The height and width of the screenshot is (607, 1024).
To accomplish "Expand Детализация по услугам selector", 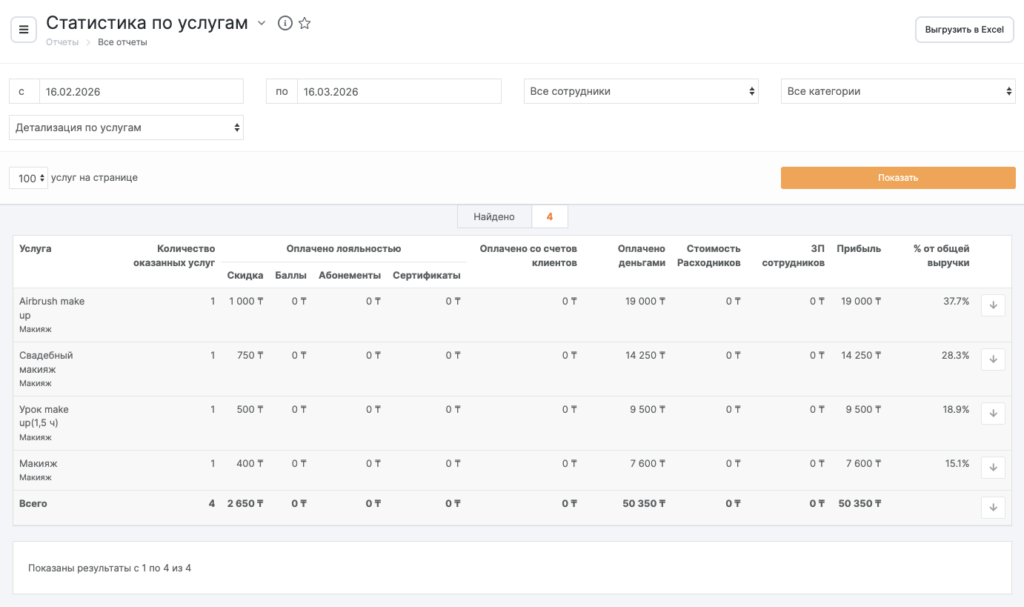I will tap(126, 128).
